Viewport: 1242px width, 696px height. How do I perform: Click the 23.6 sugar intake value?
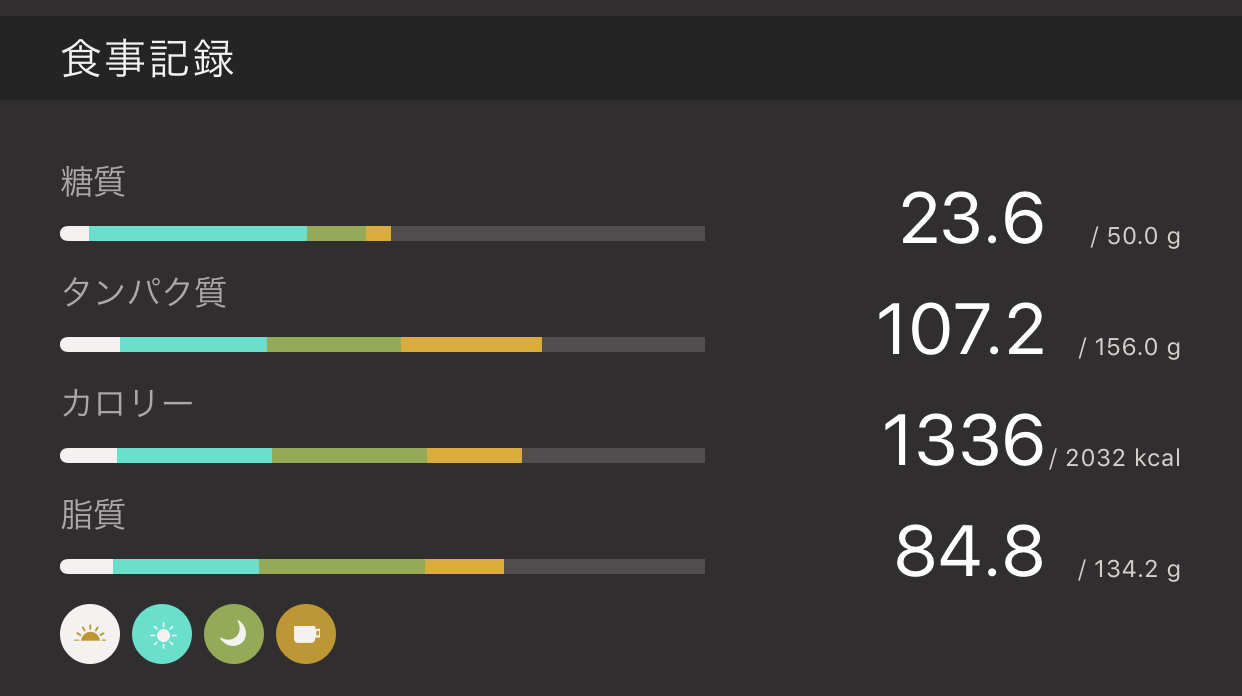(972, 219)
